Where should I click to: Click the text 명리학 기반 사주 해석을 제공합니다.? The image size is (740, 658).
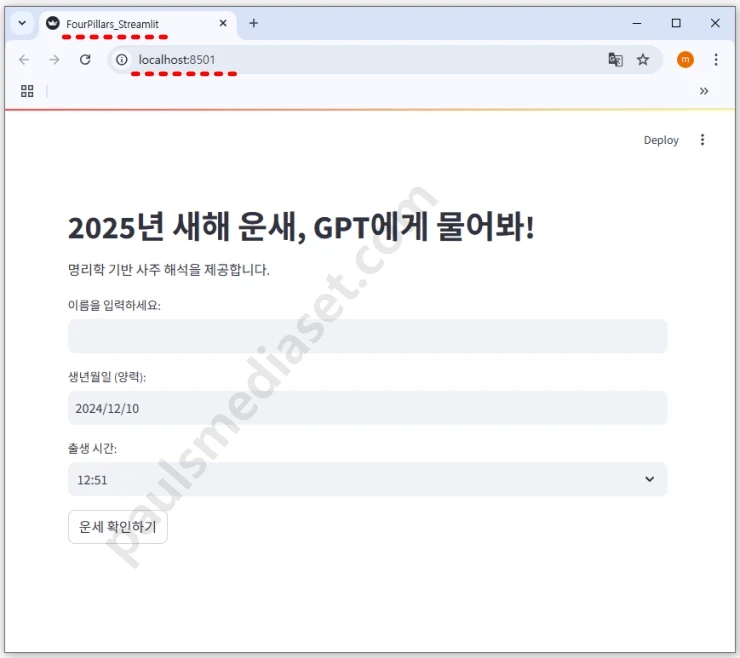[169, 270]
